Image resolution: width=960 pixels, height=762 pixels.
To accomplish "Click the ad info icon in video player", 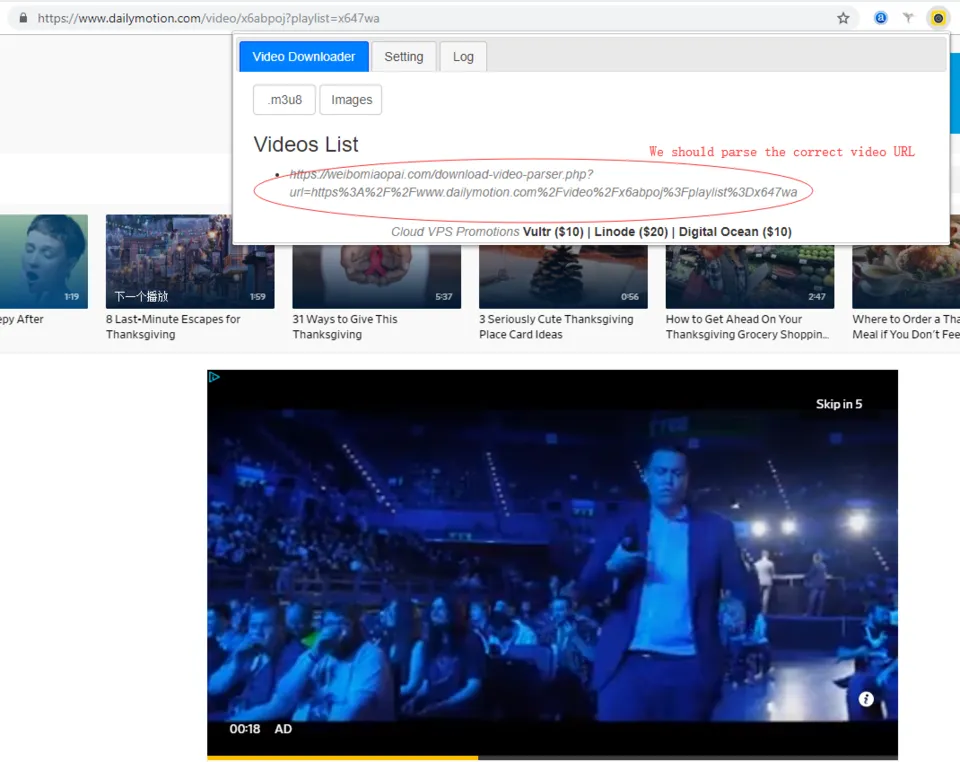I will coord(866,699).
